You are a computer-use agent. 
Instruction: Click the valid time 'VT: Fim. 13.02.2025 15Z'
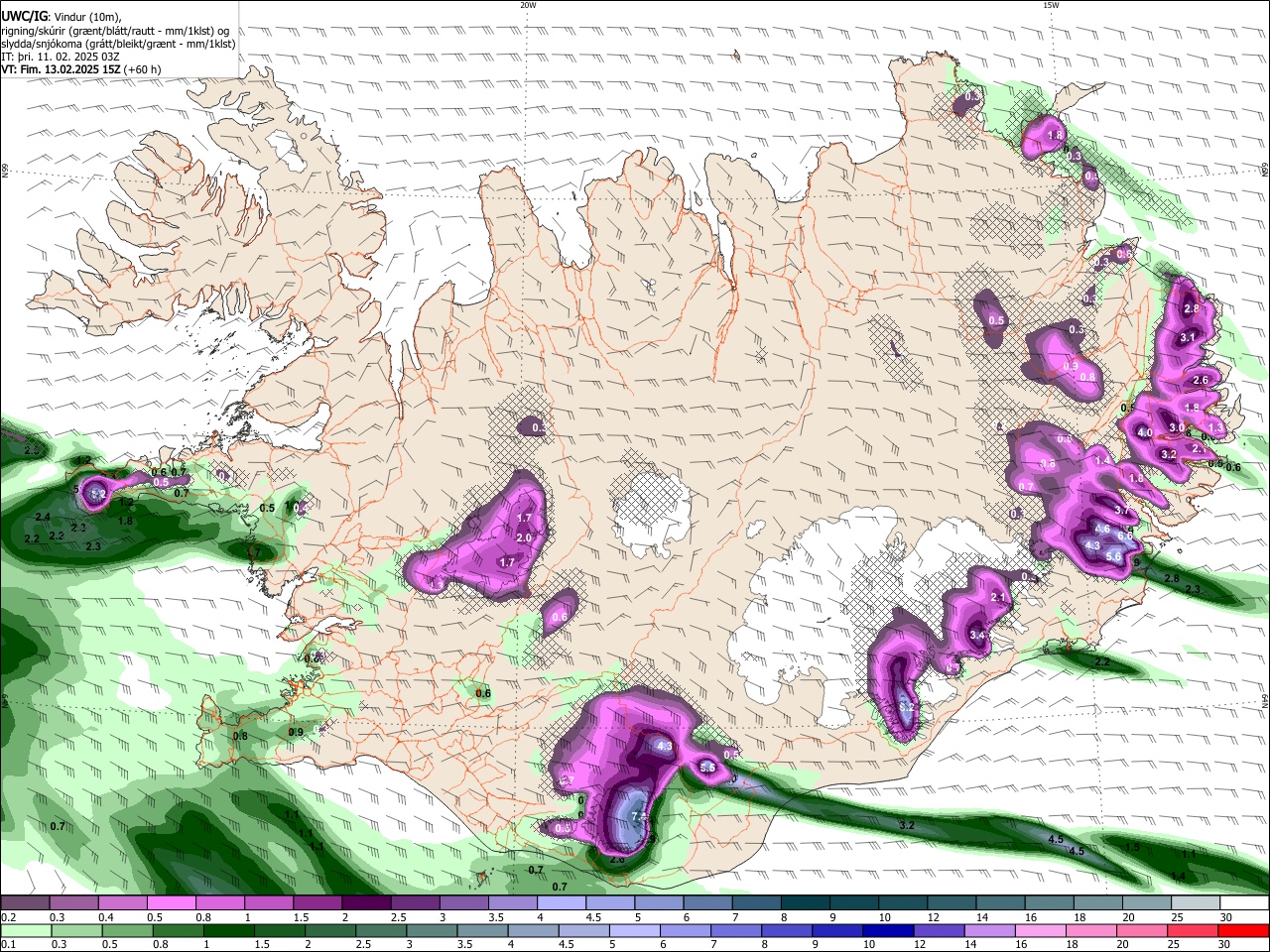pos(61,69)
